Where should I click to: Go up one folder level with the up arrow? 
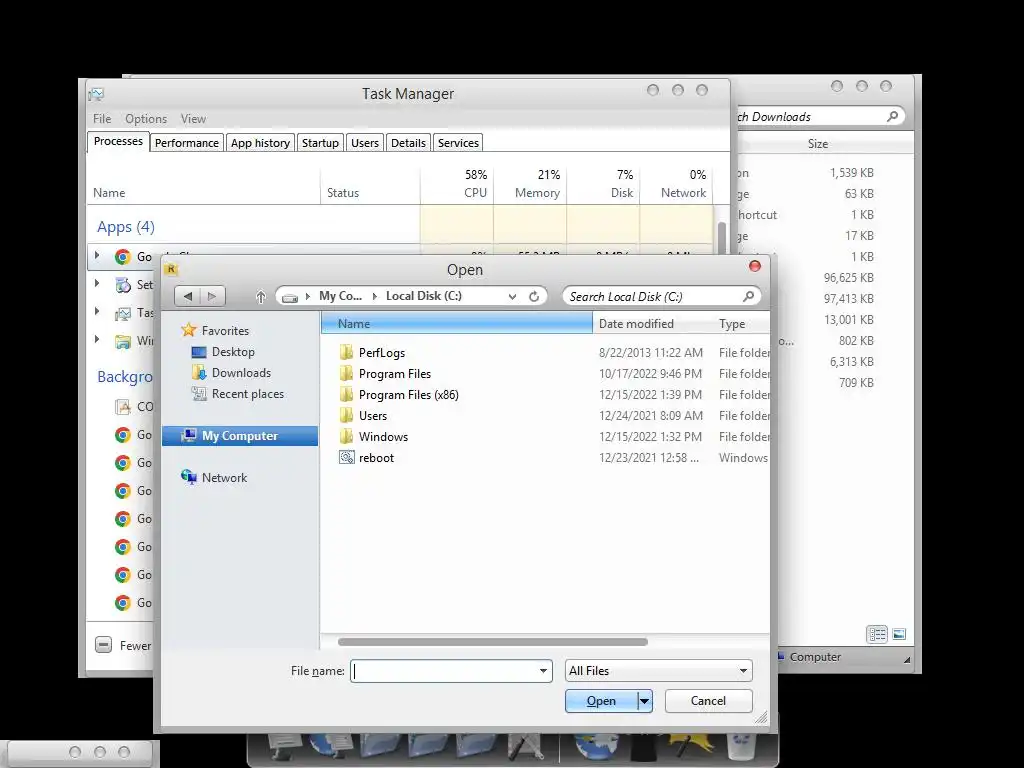(261, 297)
